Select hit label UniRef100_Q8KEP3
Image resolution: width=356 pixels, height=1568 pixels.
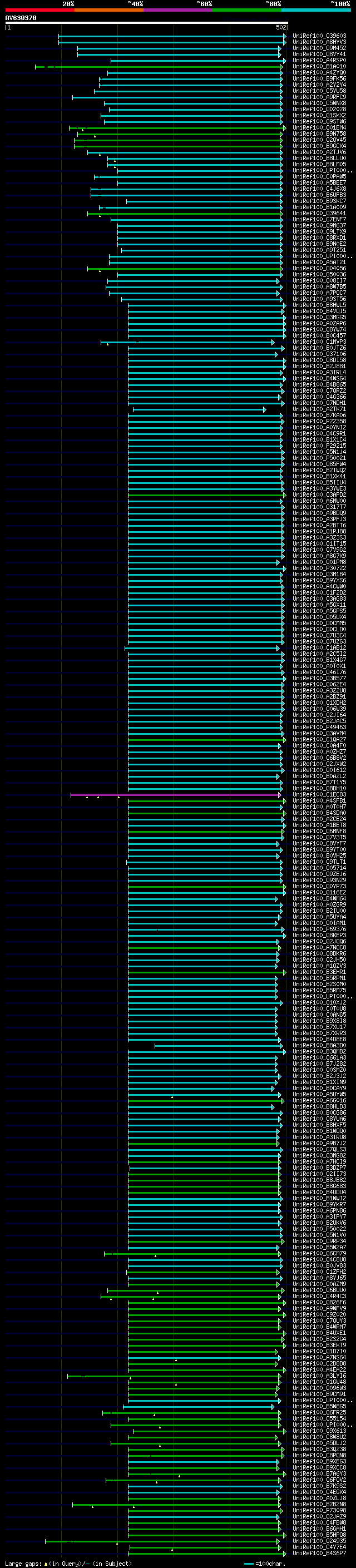[x=319, y=935]
